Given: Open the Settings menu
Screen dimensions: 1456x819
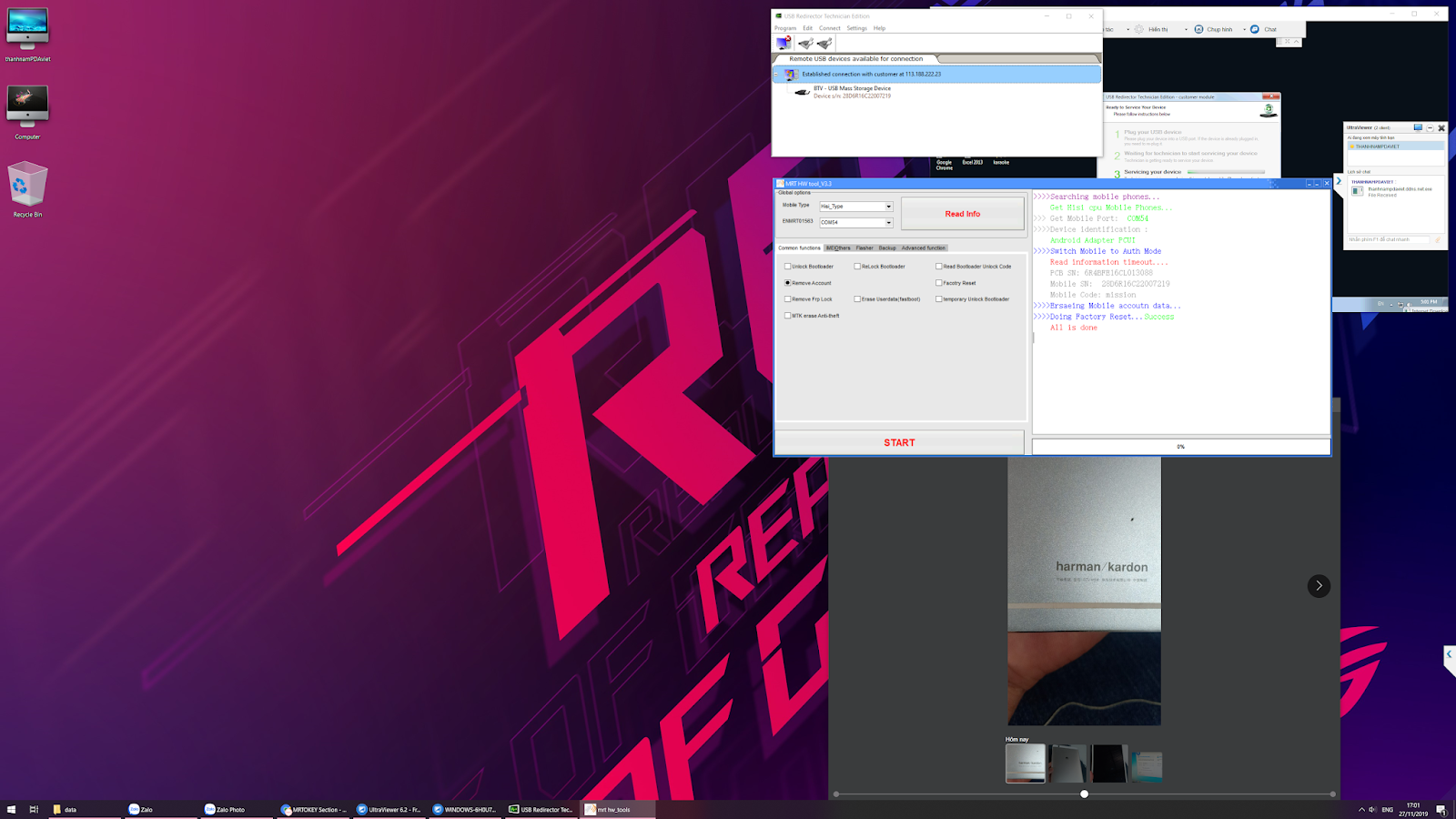Looking at the screenshot, I should pyautogui.click(x=857, y=28).
